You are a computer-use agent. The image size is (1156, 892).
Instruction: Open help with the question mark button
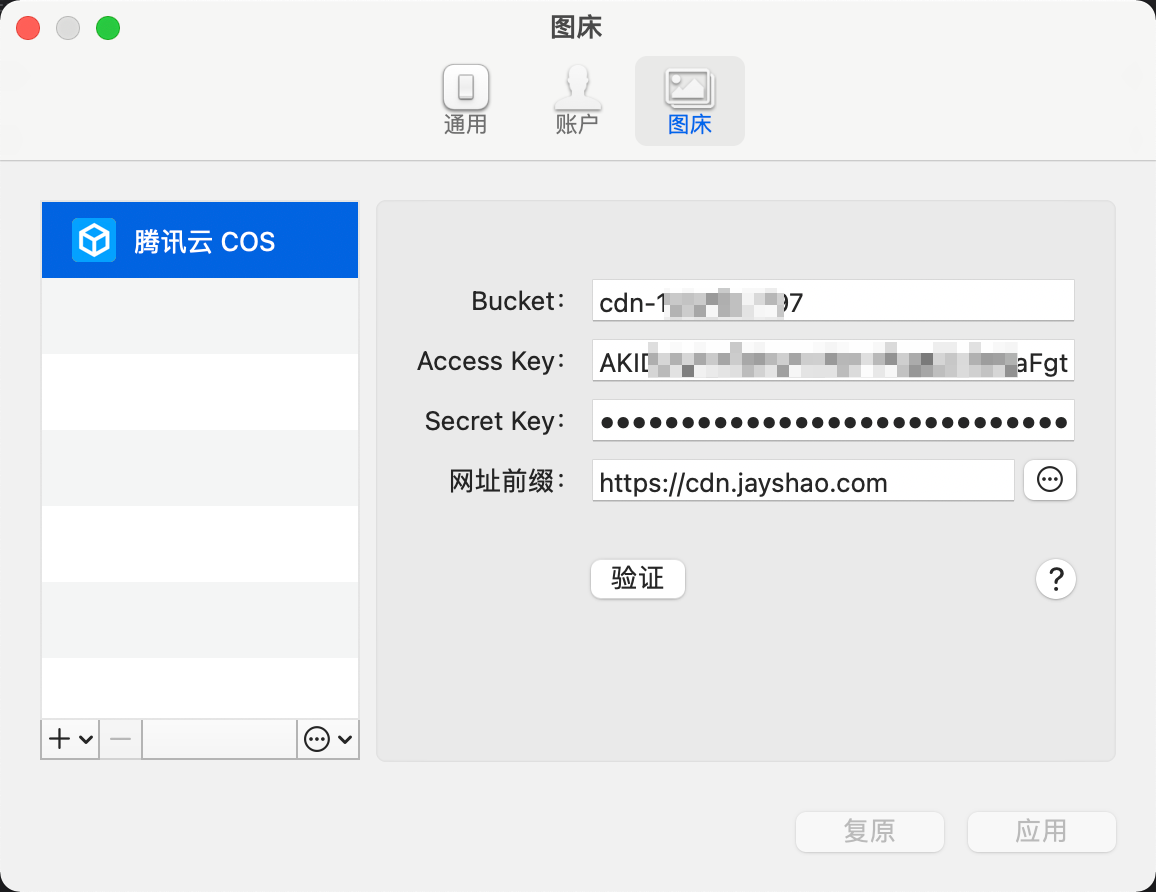click(x=1055, y=579)
